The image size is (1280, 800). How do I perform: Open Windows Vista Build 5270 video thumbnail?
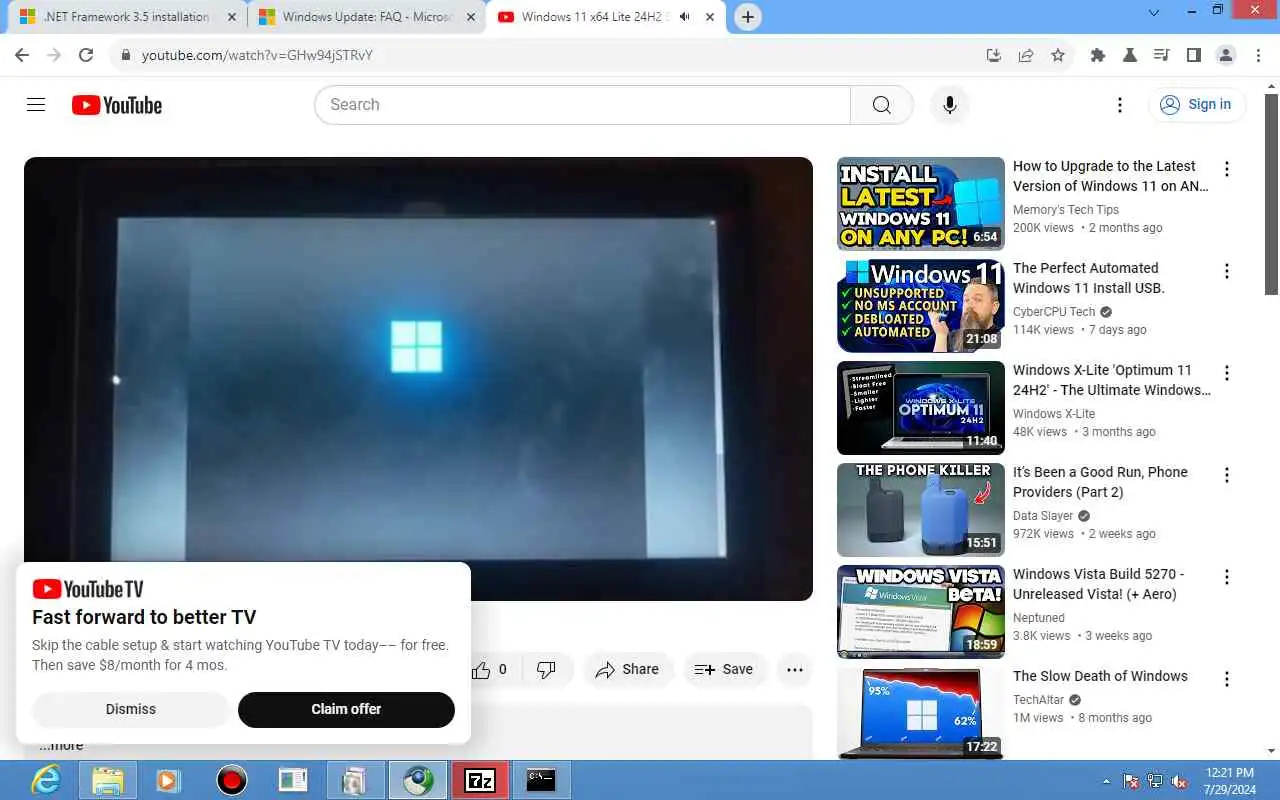[x=920, y=611]
